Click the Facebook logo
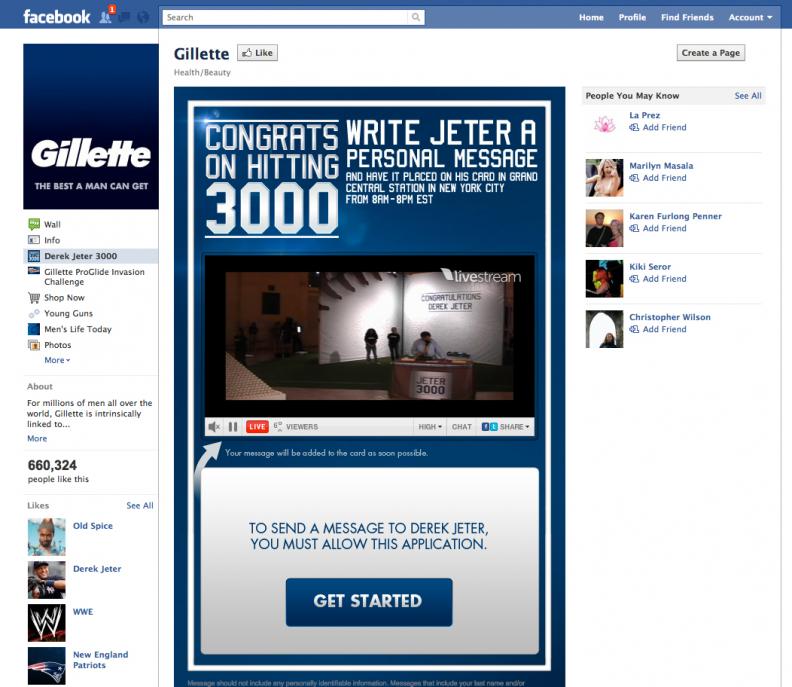The width and height of the screenshot is (792, 687). point(57,17)
